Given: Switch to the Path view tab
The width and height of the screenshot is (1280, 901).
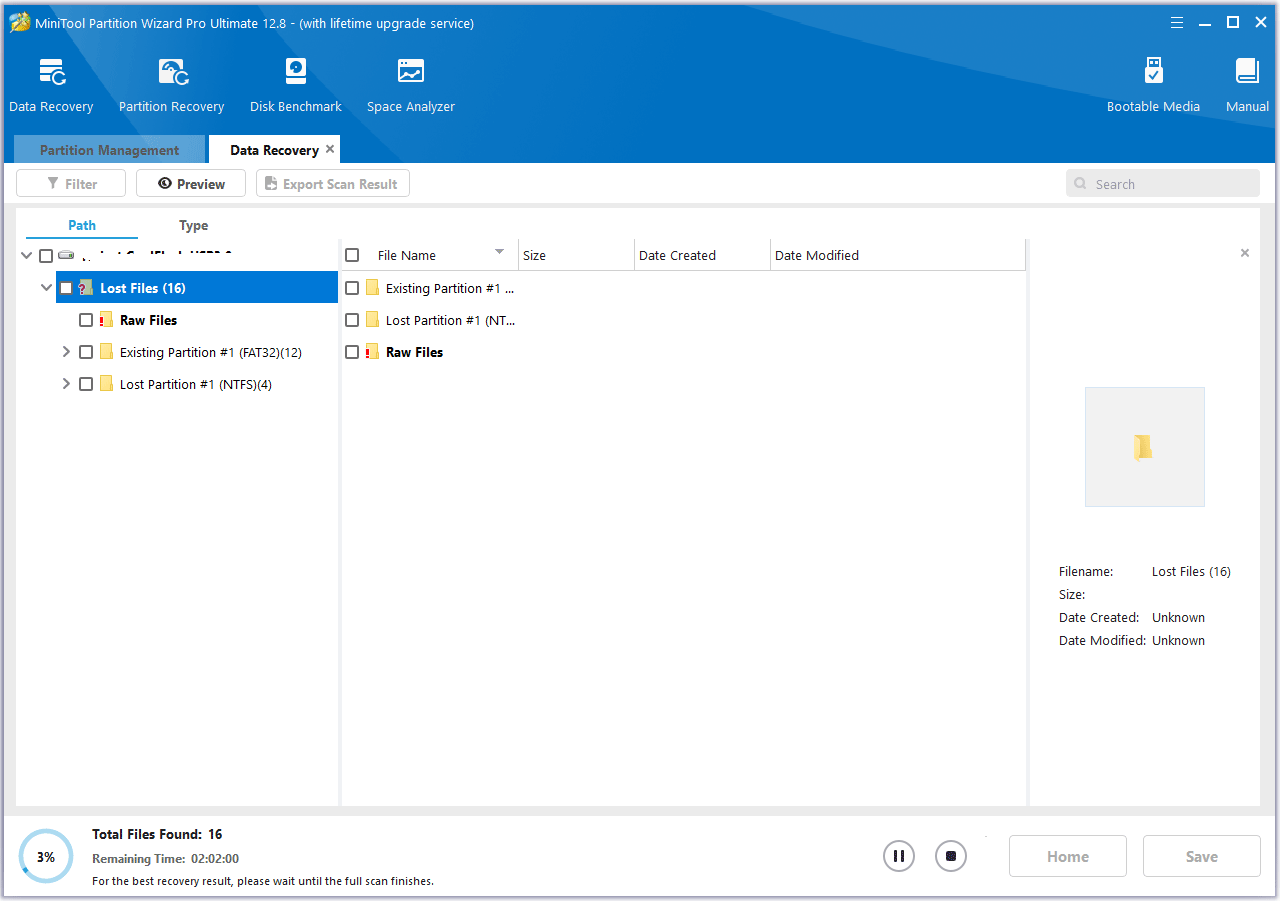Looking at the screenshot, I should coord(82,225).
